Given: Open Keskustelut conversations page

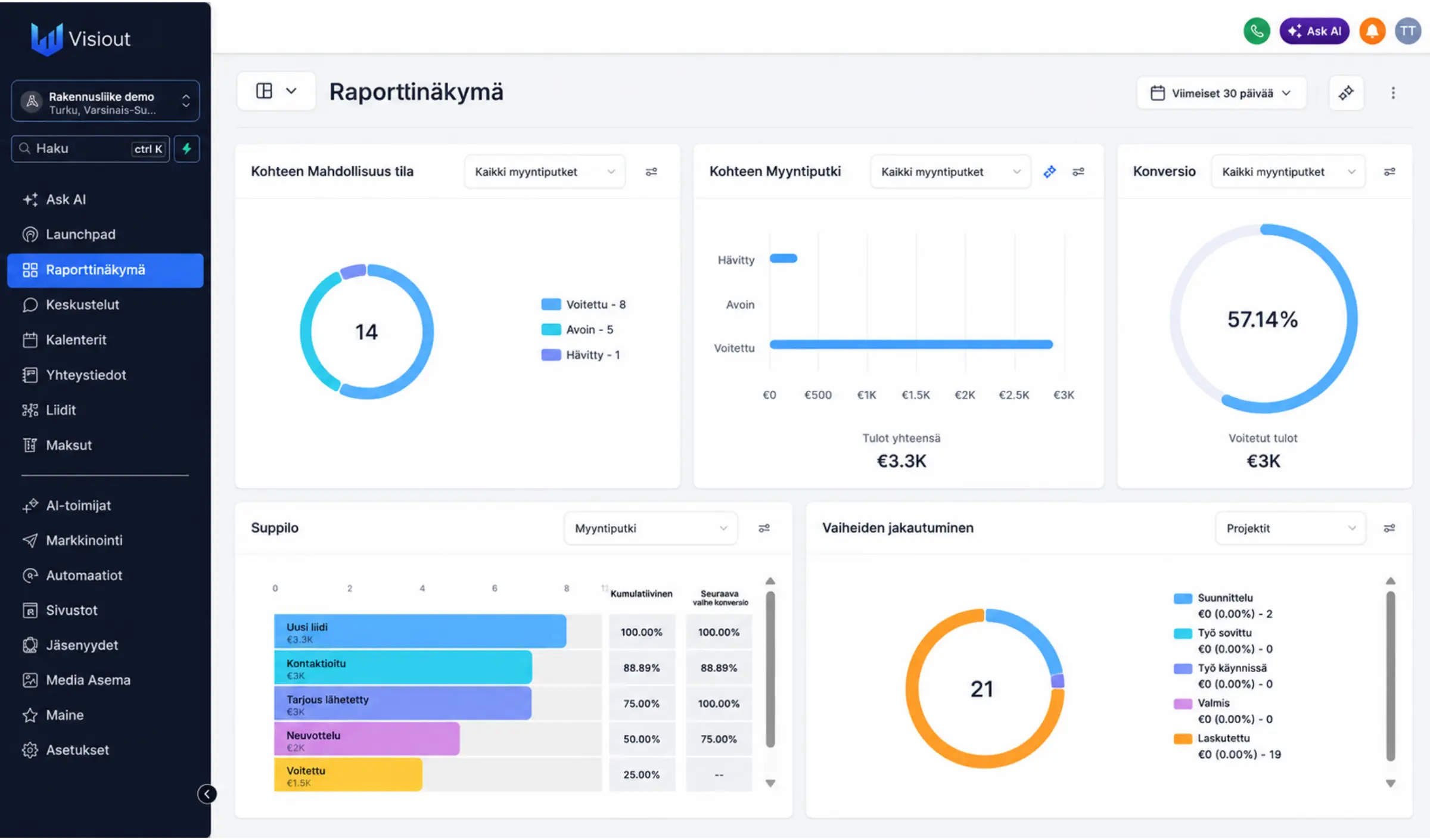Looking at the screenshot, I should click(x=105, y=305).
